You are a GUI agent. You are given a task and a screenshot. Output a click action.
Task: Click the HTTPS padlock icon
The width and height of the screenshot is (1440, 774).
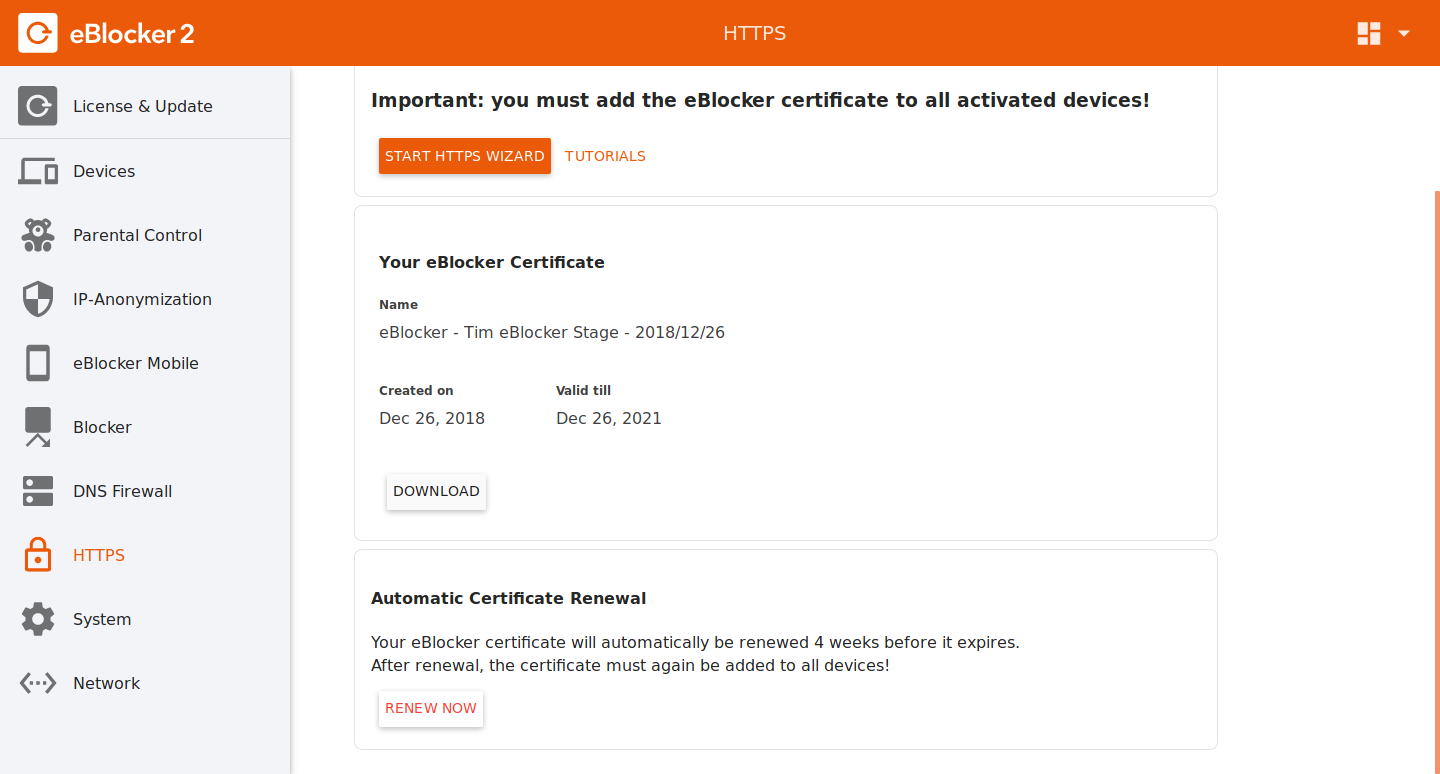click(38, 555)
